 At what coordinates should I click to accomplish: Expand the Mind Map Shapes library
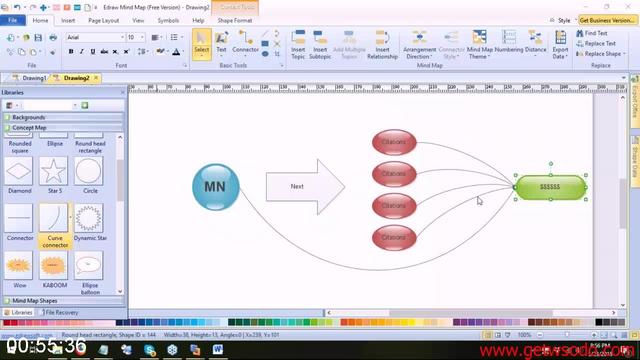(x=63, y=300)
